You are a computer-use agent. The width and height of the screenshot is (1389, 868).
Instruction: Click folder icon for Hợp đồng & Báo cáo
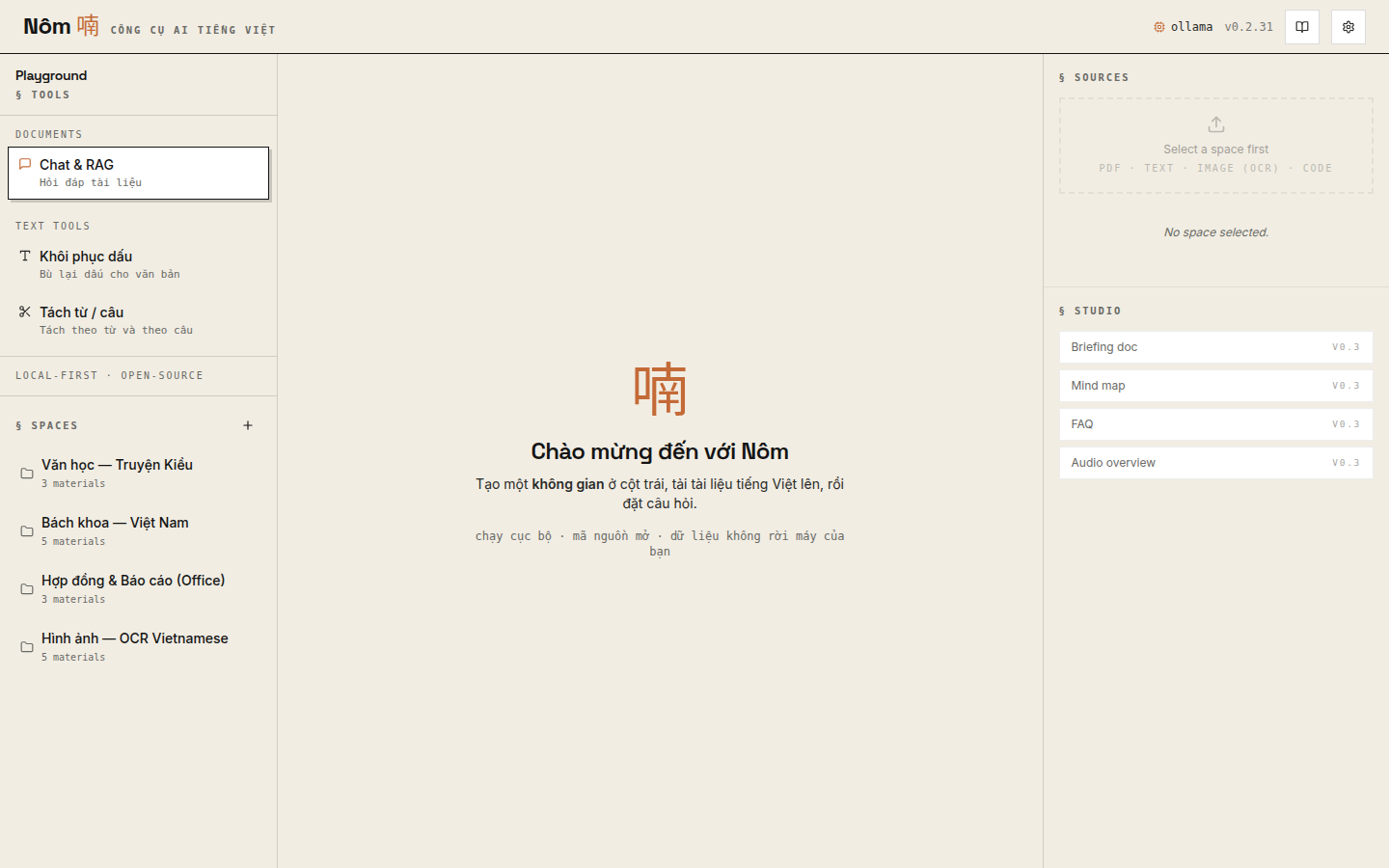tap(27, 589)
